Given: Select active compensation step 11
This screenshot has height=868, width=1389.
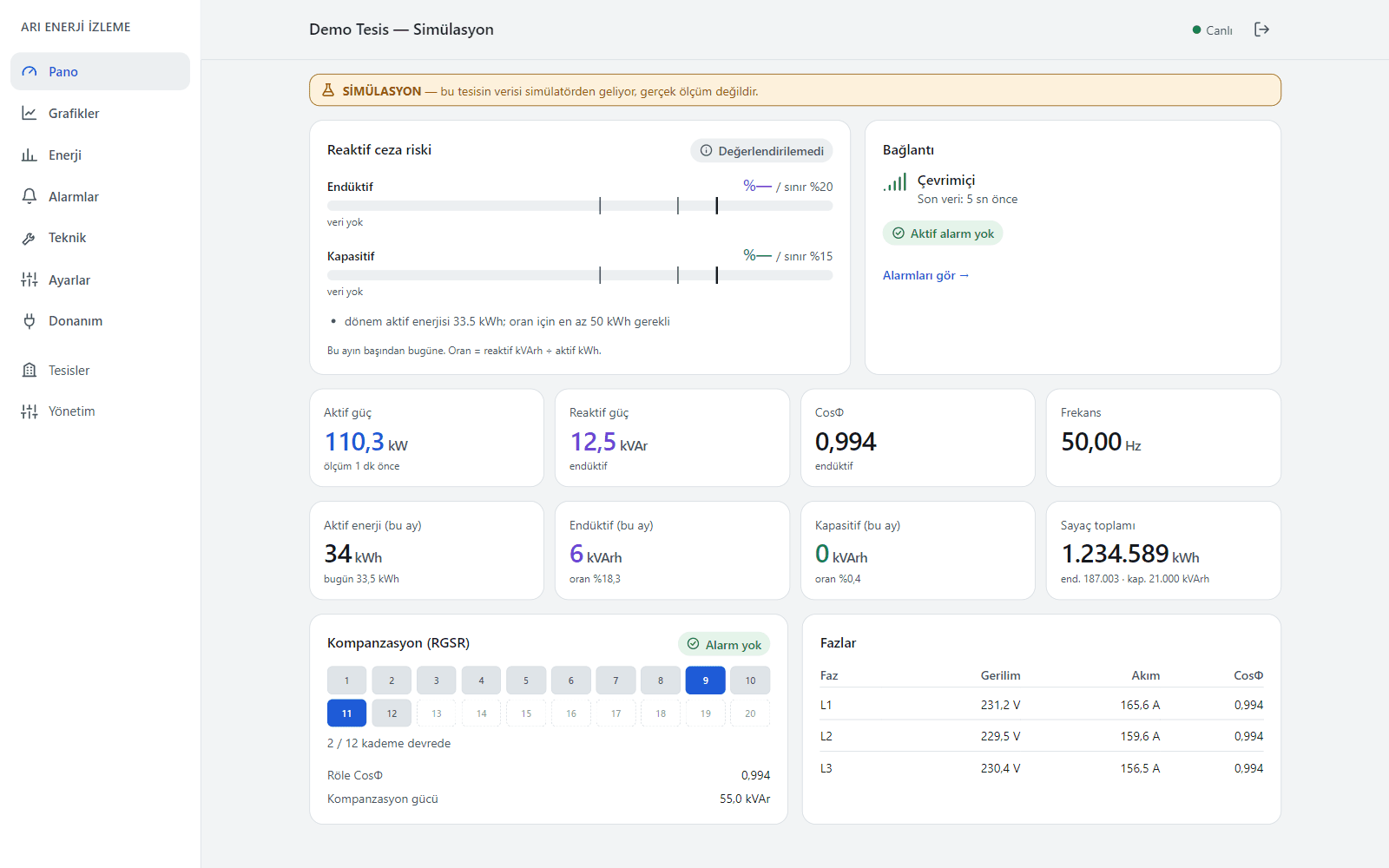Looking at the screenshot, I should coord(347,713).
